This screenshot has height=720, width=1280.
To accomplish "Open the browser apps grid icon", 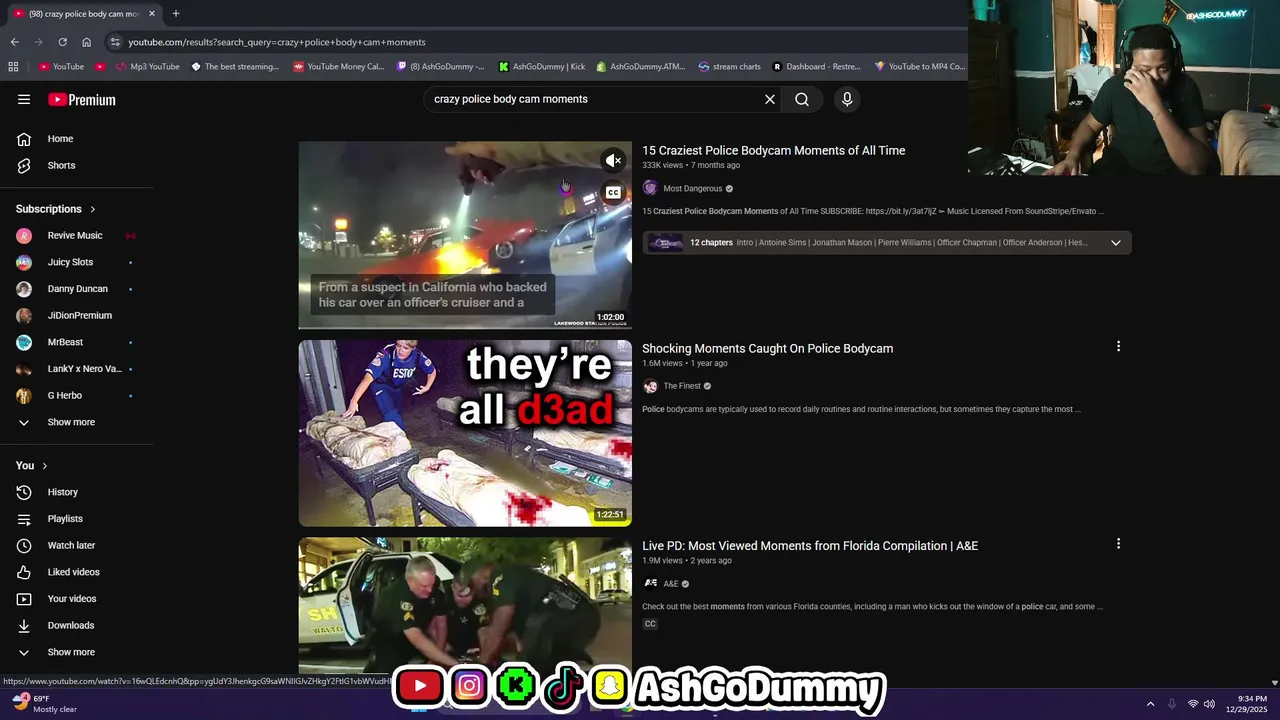I will [13, 66].
